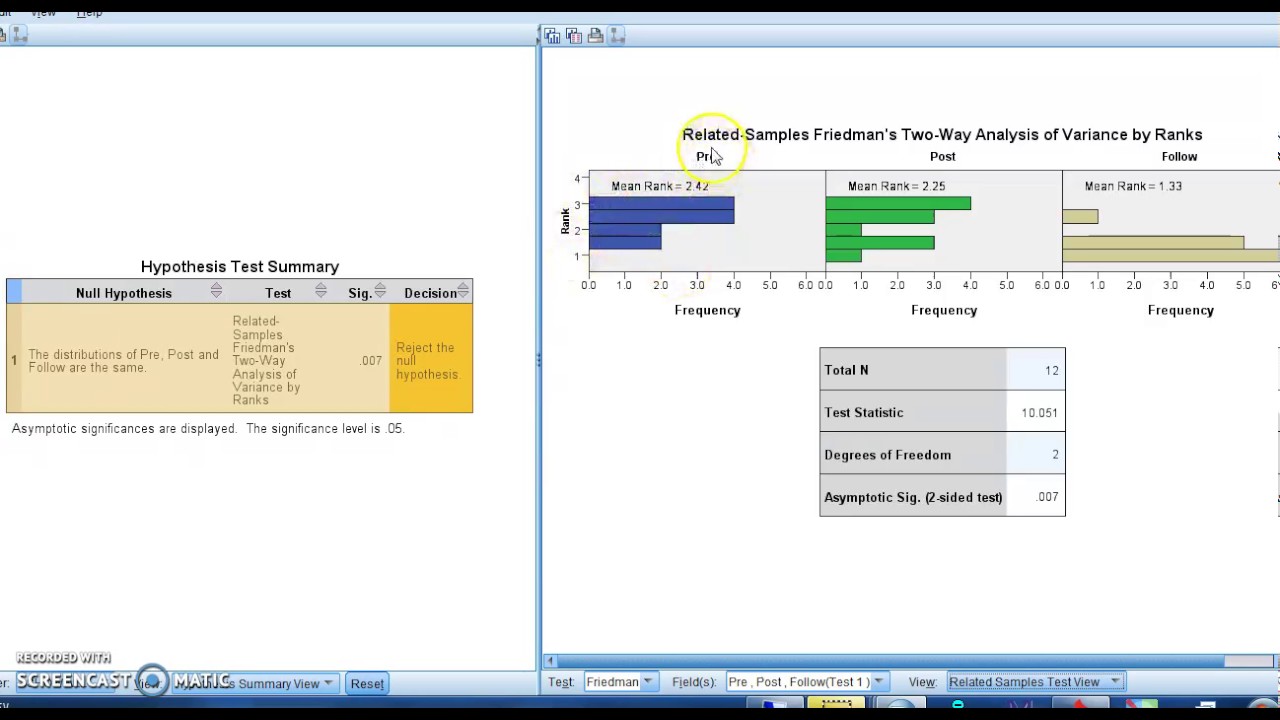Click the longest tan bar in Follow histogram
This screenshot has width=1280, height=720.
point(1171,256)
